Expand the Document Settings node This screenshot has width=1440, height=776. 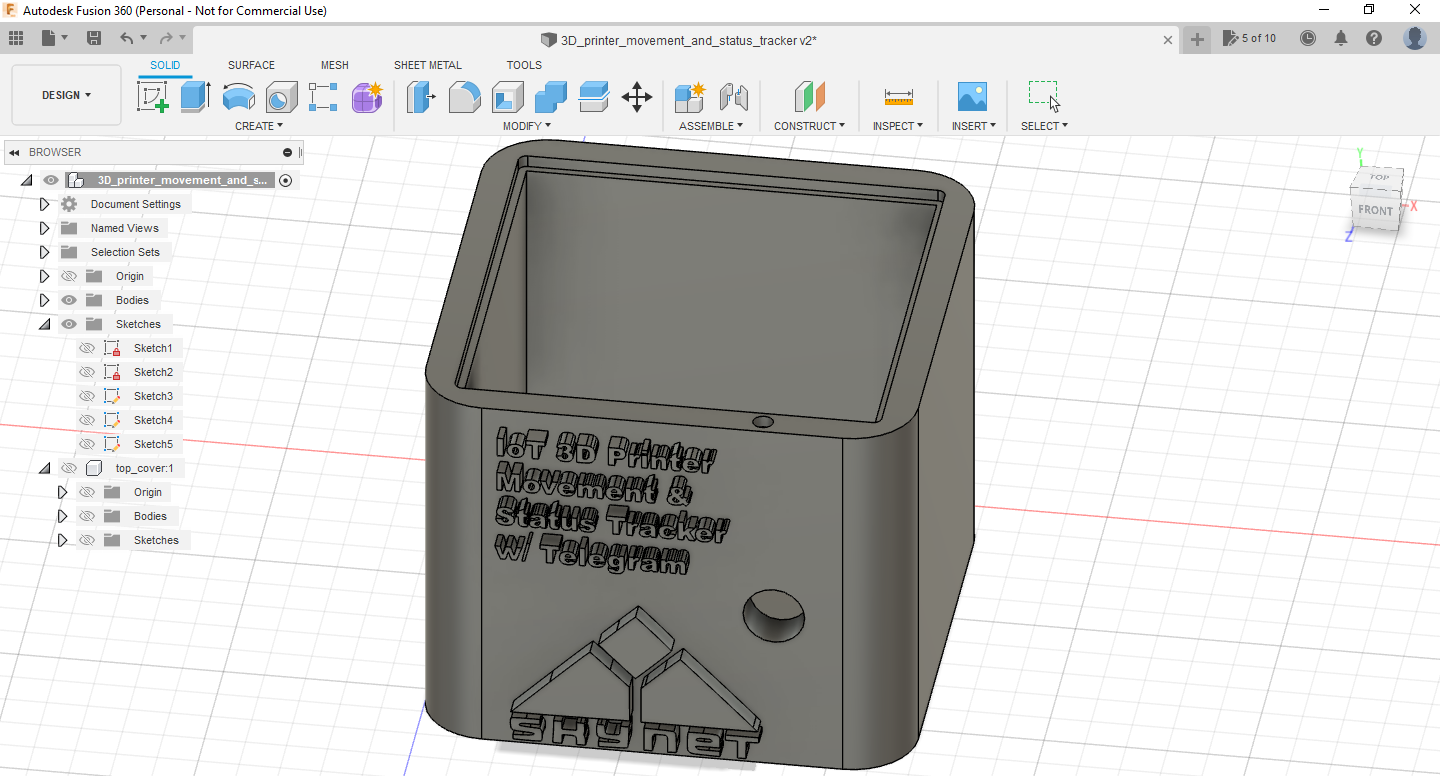(x=44, y=203)
